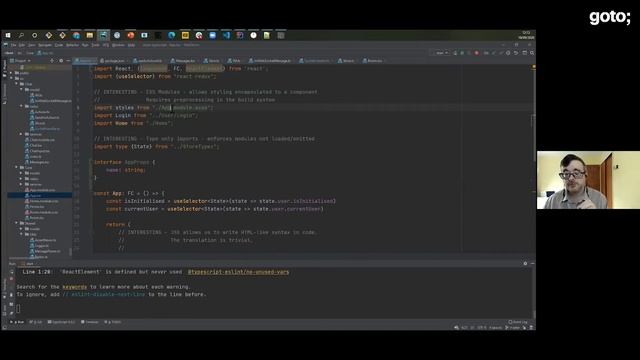Click the history clock icon in toolbar
This screenshot has height=360, width=640.
(508, 53)
